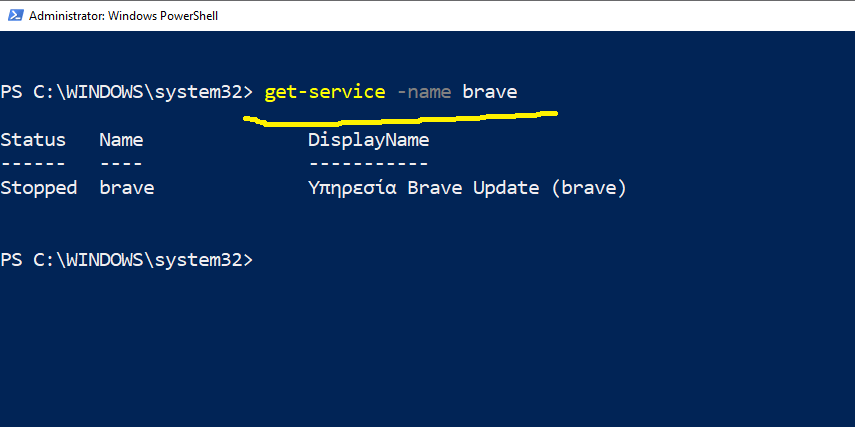855x427 pixels.
Task: Click the 'DisplayName' column header
Action: pos(368,140)
